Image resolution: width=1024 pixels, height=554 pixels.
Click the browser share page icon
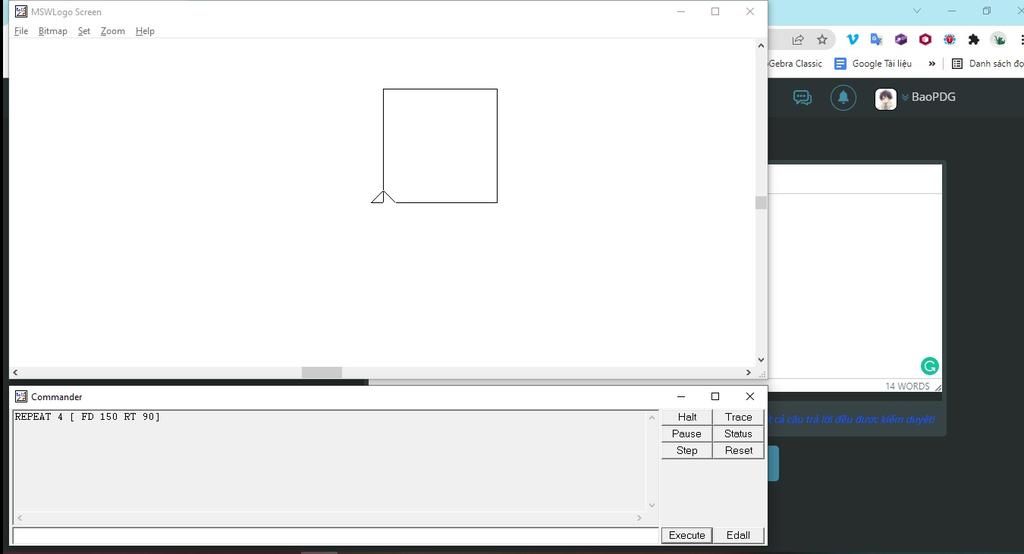coord(798,40)
